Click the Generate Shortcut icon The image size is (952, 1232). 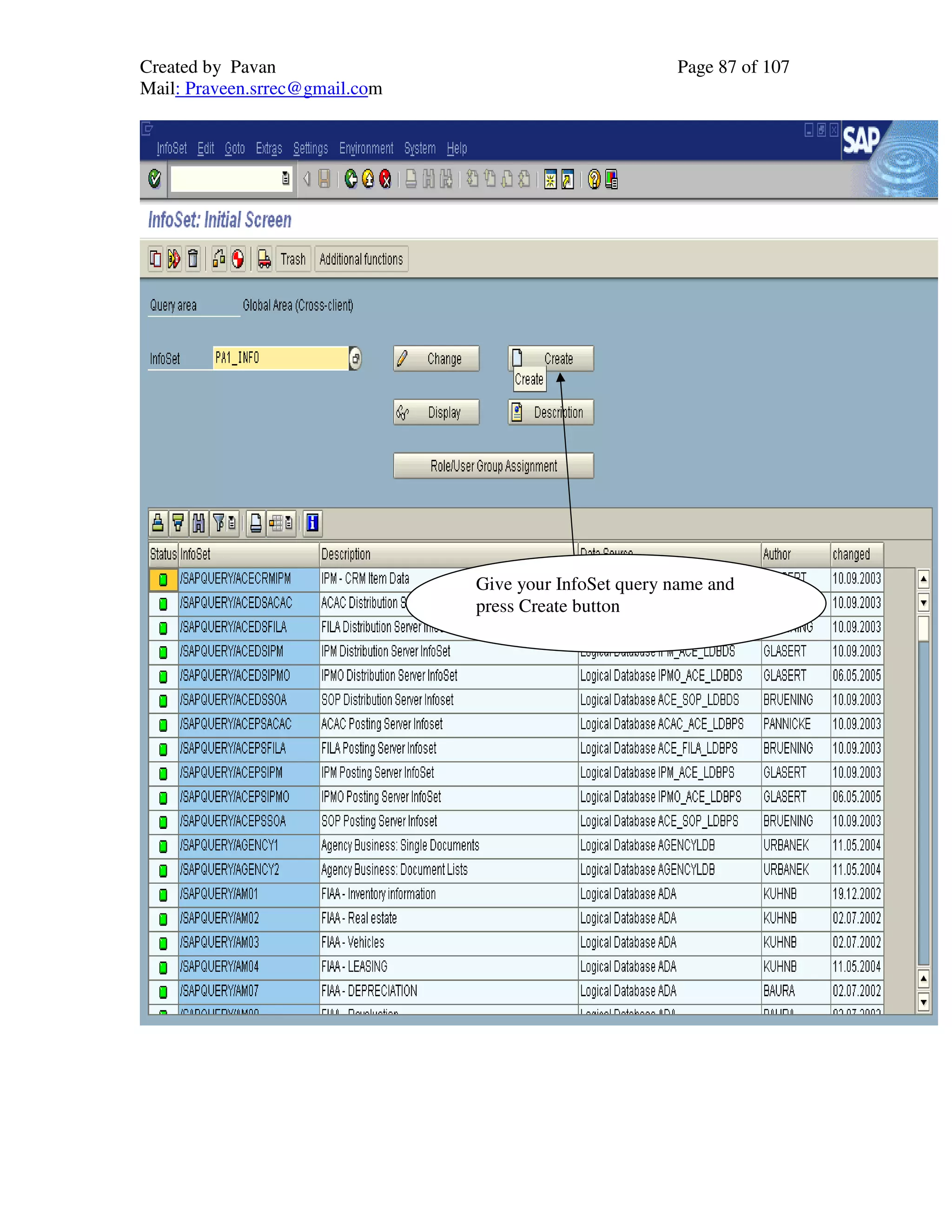(568, 180)
